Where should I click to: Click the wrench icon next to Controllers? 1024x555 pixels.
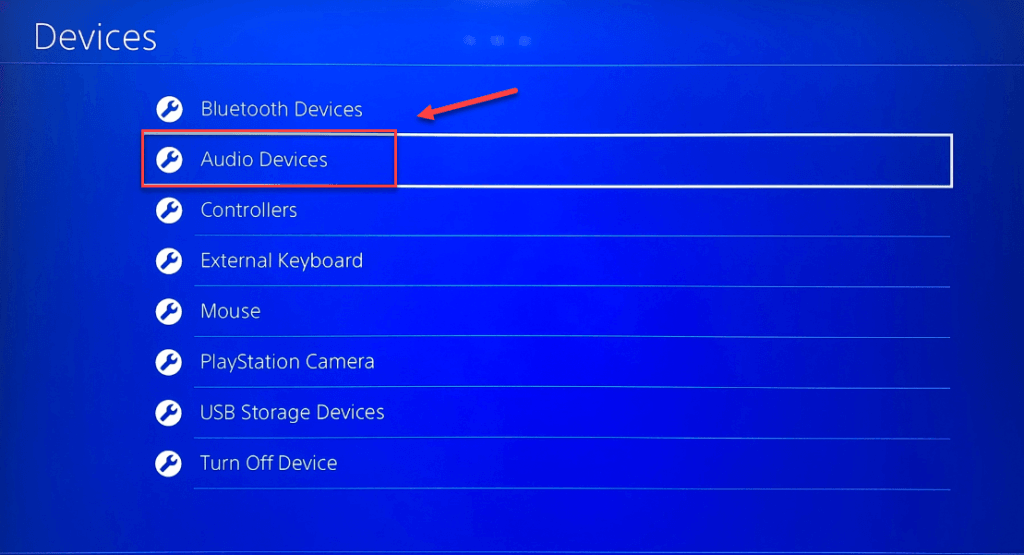click(169, 210)
